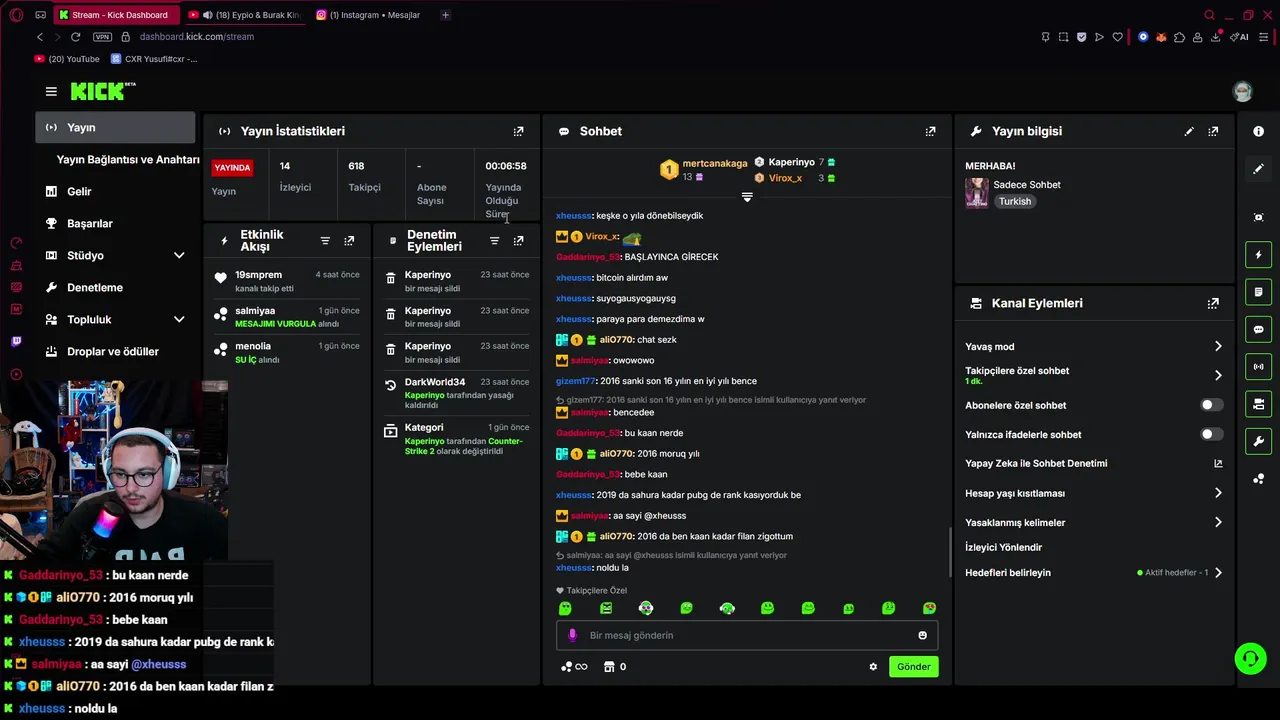Viewport: 1280px width, 720px height.
Task: Open chat settings gear near Gönder
Action: 873,667
